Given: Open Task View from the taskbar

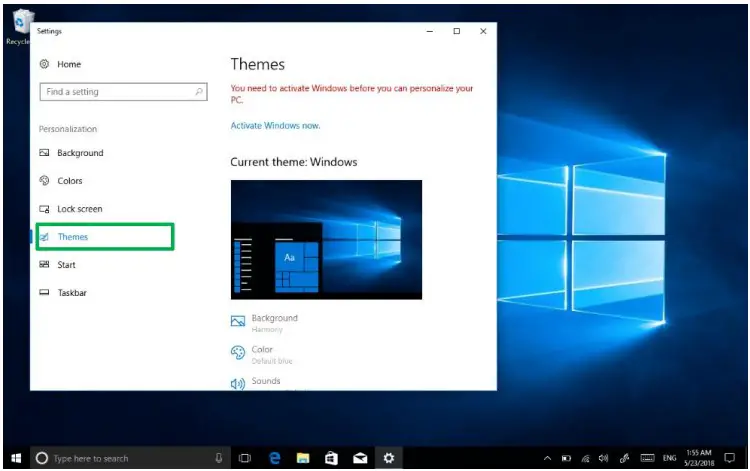Looking at the screenshot, I should tap(245, 458).
